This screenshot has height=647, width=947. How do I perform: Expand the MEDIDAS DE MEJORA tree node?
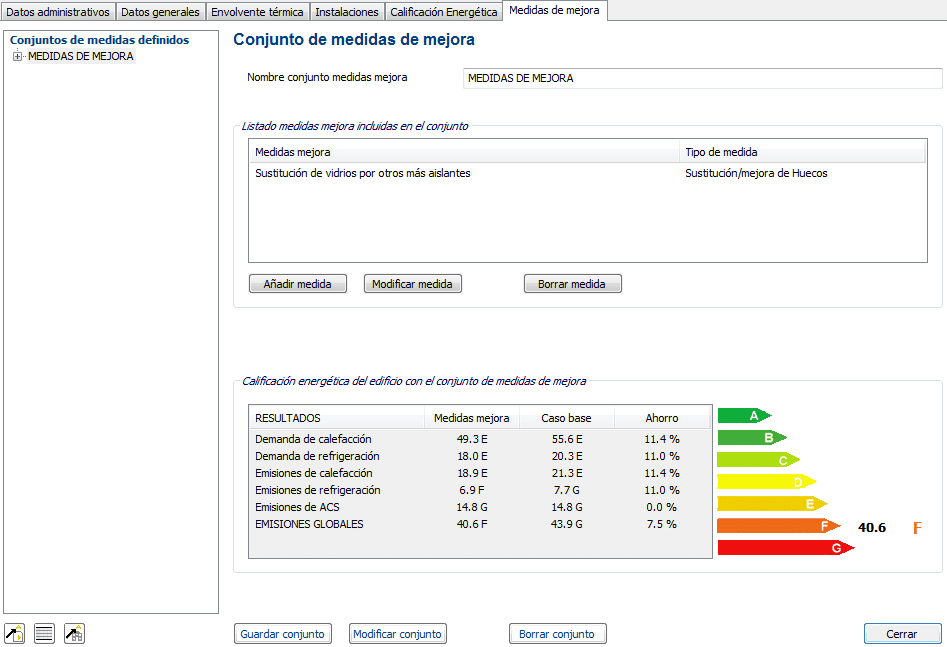17,57
